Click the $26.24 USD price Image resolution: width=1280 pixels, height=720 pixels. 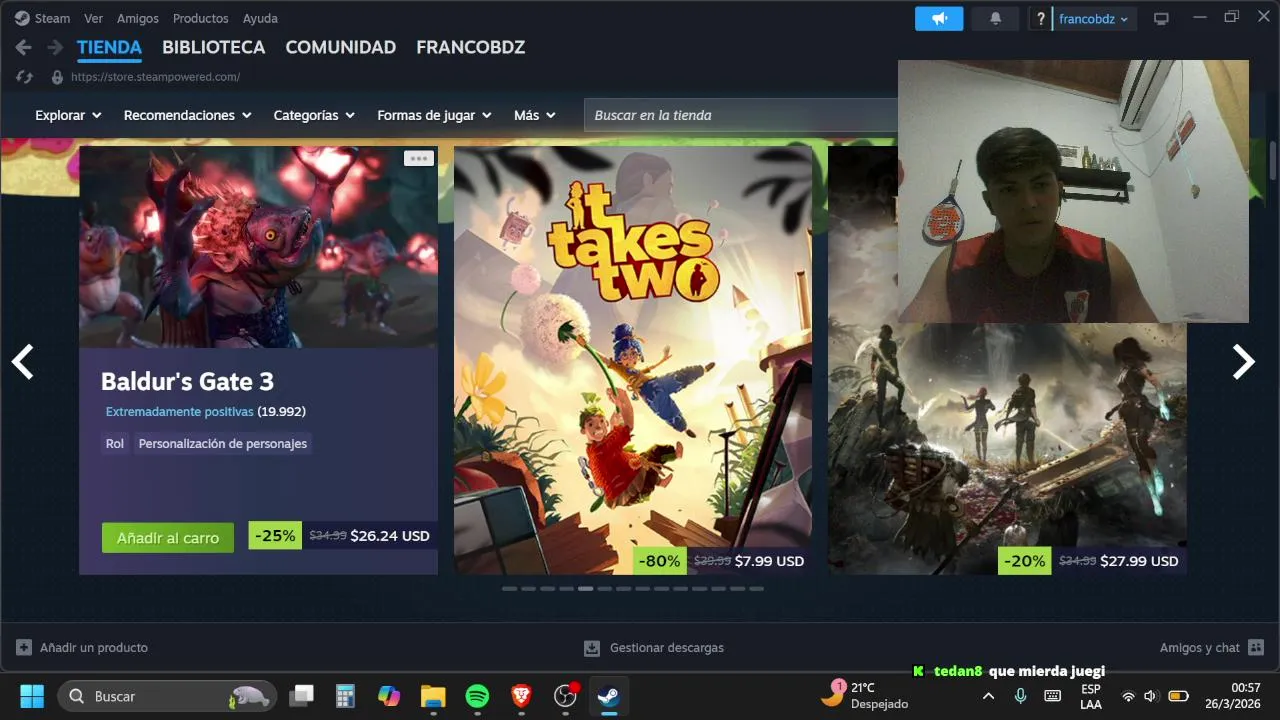click(x=390, y=536)
